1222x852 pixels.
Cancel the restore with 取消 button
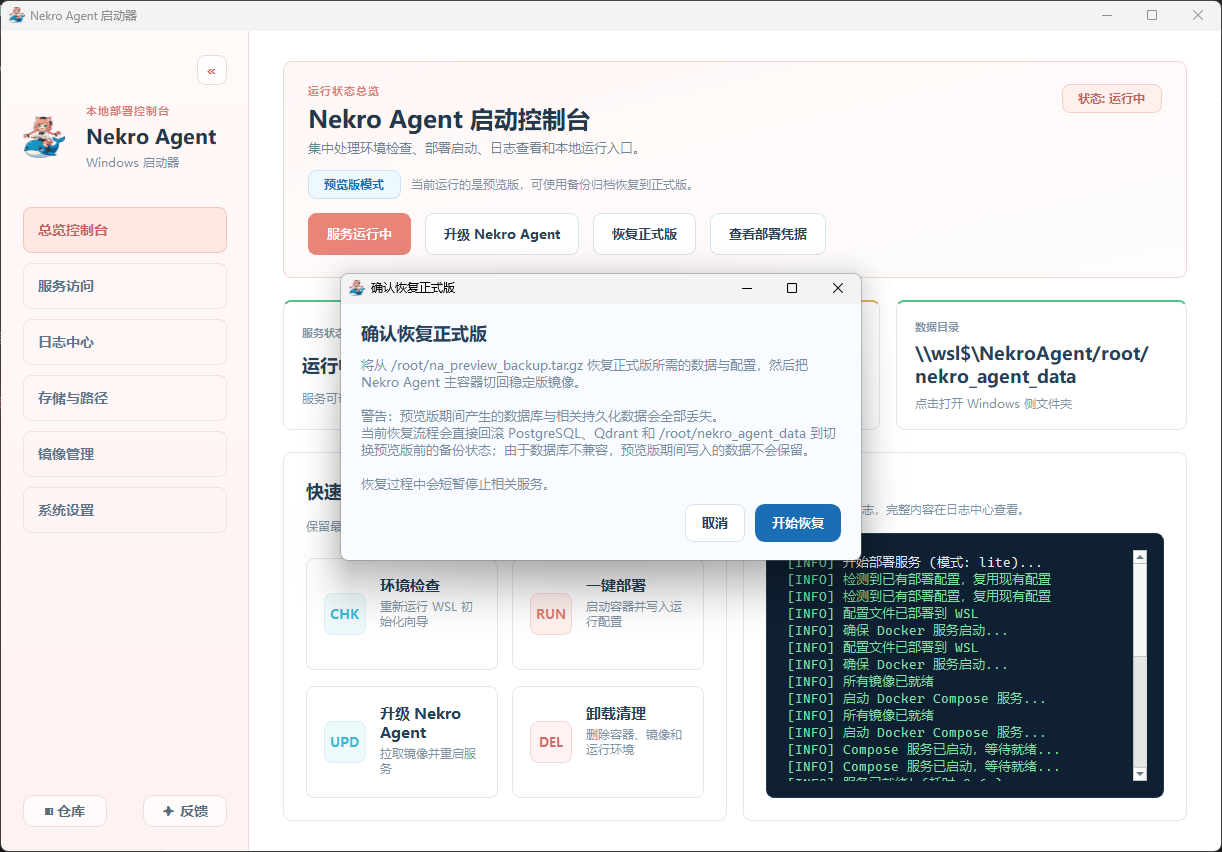[714, 523]
